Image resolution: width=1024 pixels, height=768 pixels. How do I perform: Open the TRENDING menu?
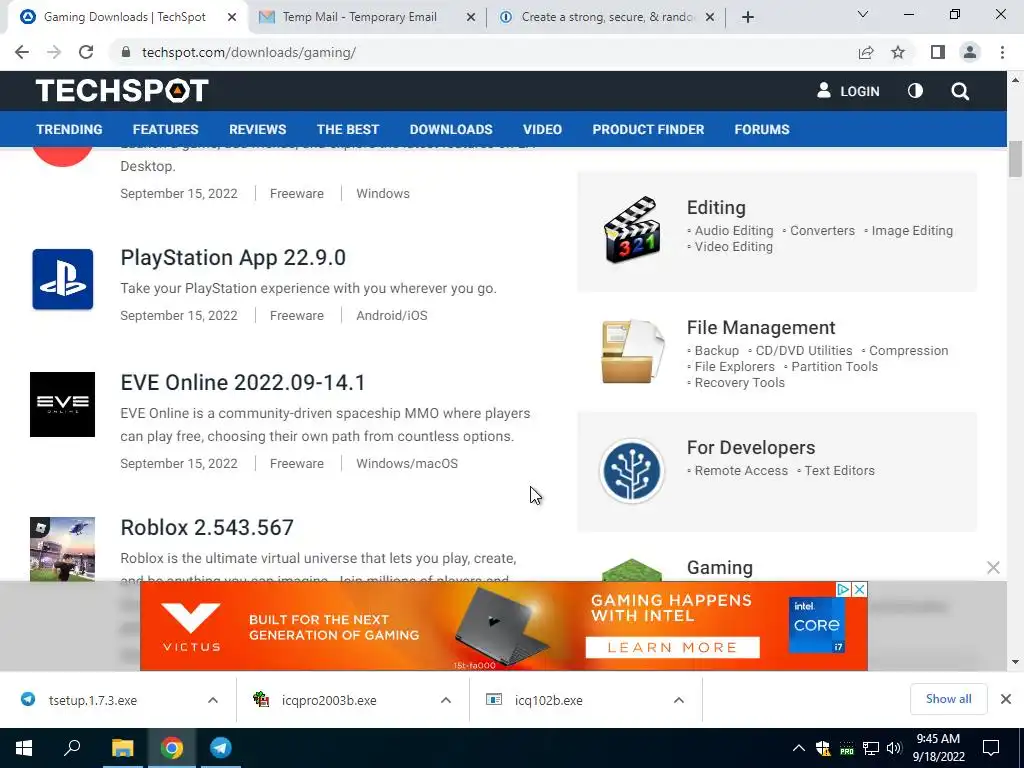[69, 129]
